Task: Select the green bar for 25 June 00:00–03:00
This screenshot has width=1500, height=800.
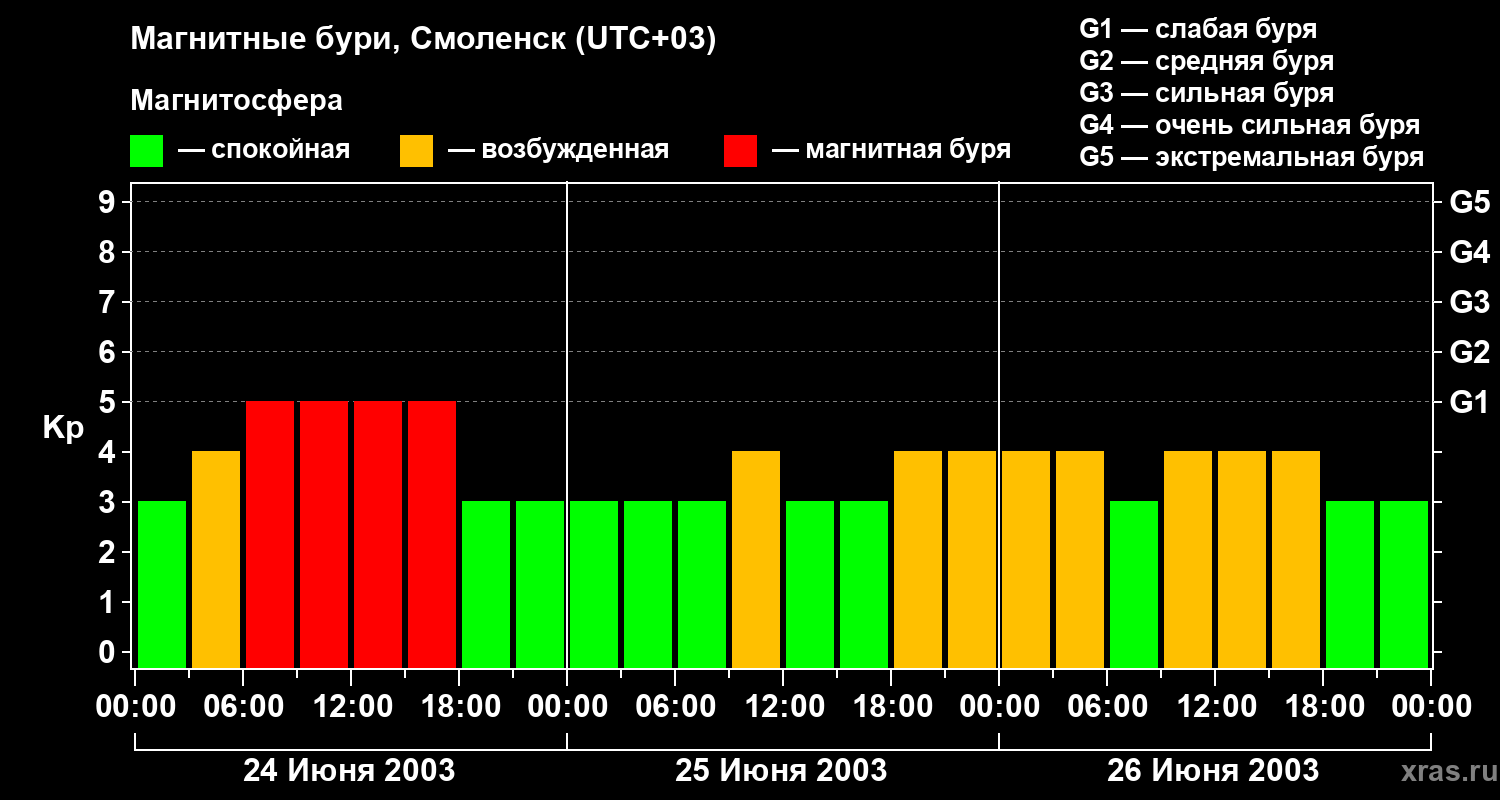Action: pyautogui.click(x=594, y=584)
